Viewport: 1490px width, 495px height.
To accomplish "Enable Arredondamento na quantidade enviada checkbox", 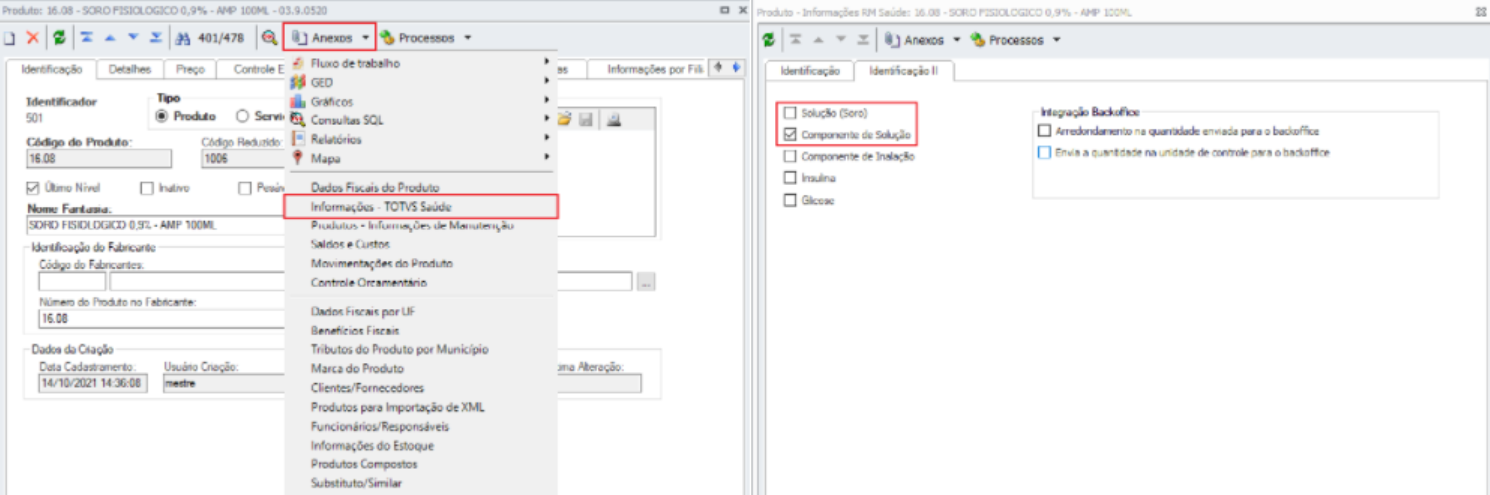I will pos(1045,131).
